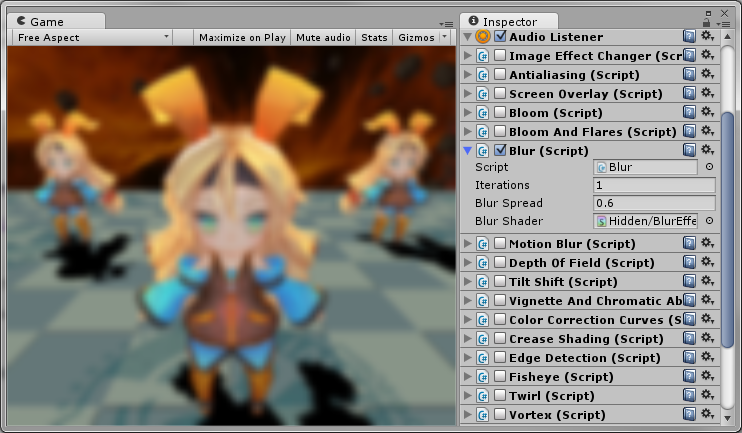Screen dimensions: 742x433
Task: Open help for Vortex script
Action: 689,414
